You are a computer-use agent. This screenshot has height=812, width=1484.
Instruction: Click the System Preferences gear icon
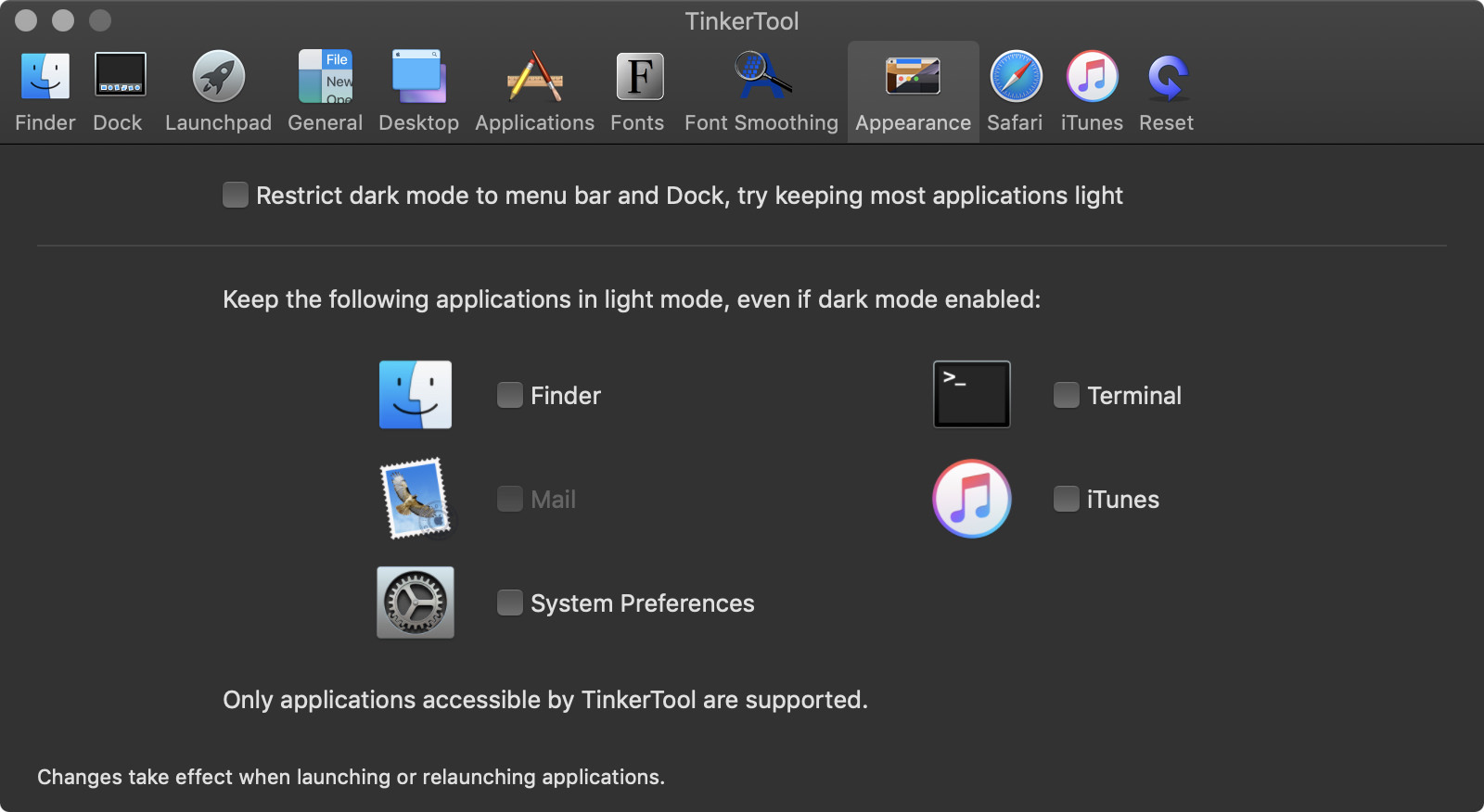point(416,603)
